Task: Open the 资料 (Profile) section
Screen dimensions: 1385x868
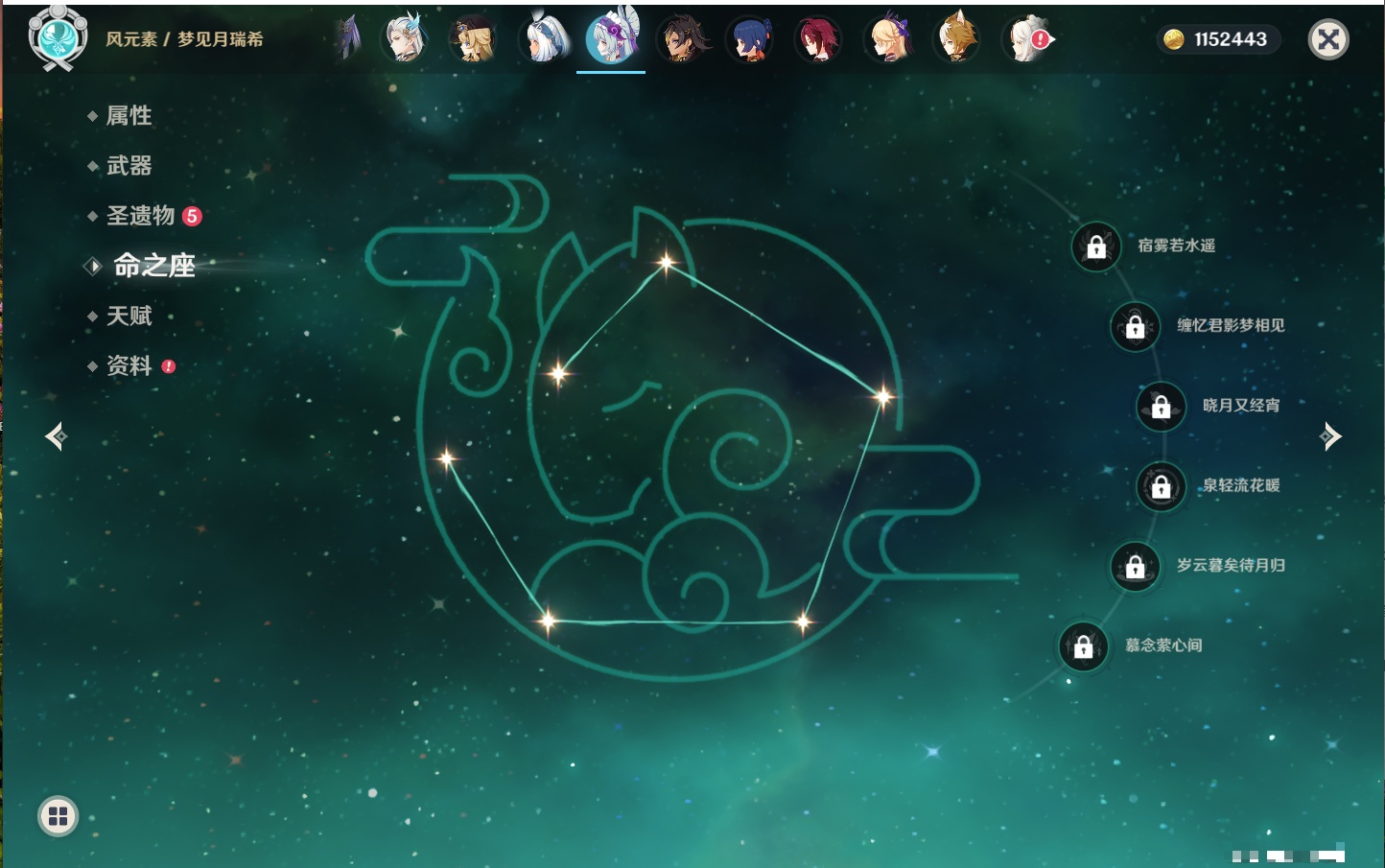Action: point(129,365)
